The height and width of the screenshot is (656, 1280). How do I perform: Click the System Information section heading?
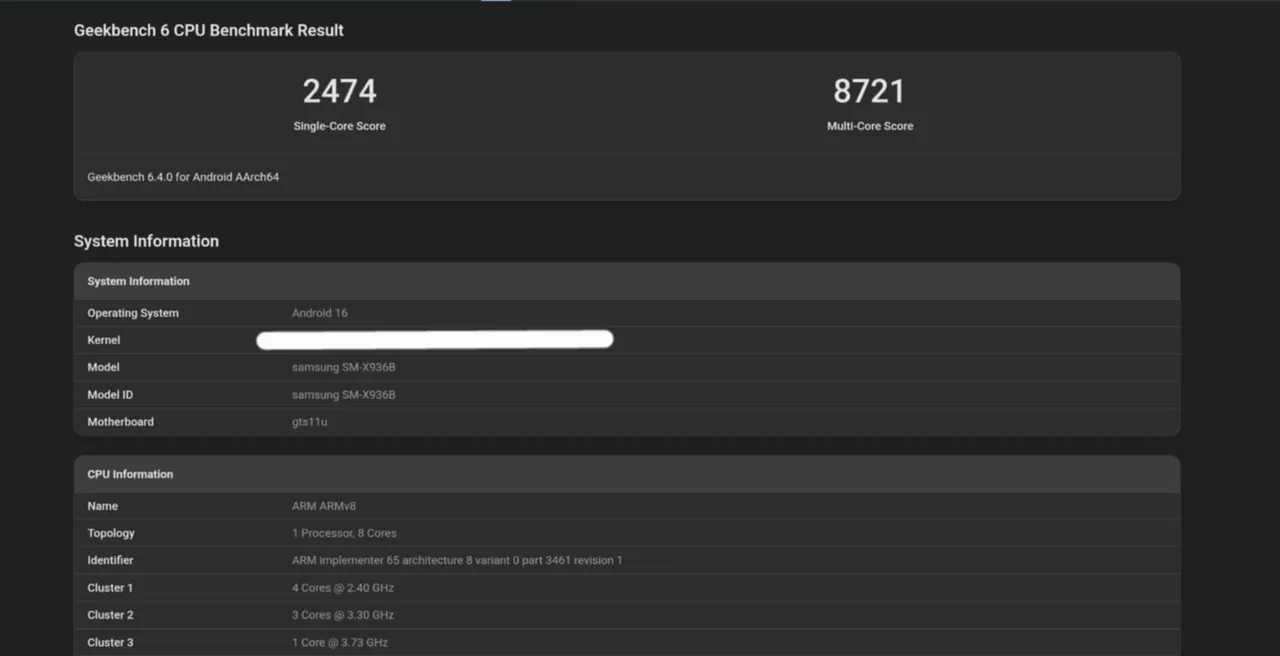pos(146,241)
